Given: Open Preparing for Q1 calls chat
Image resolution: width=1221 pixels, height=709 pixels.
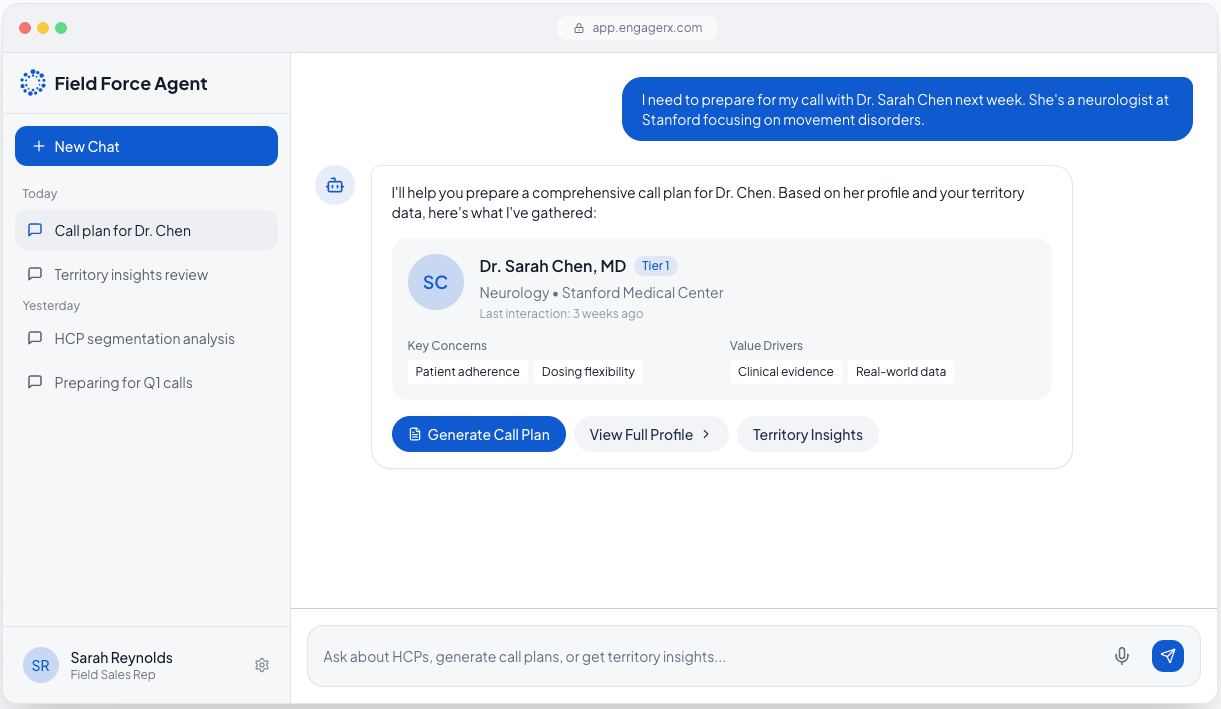Looking at the screenshot, I should click(146, 382).
